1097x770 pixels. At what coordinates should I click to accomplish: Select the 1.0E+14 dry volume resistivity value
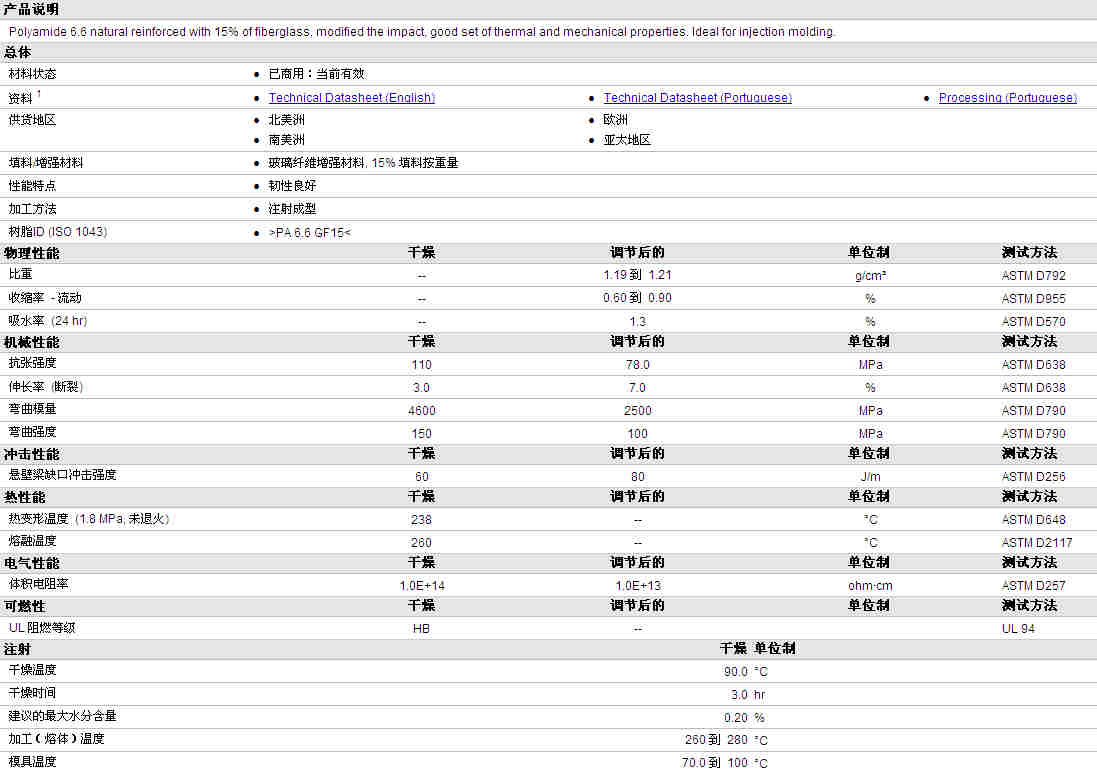click(x=421, y=586)
